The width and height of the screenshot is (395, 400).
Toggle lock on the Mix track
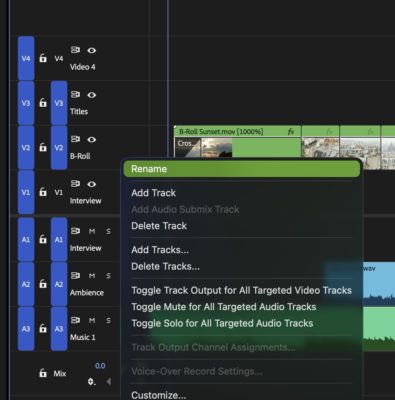coord(43,373)
